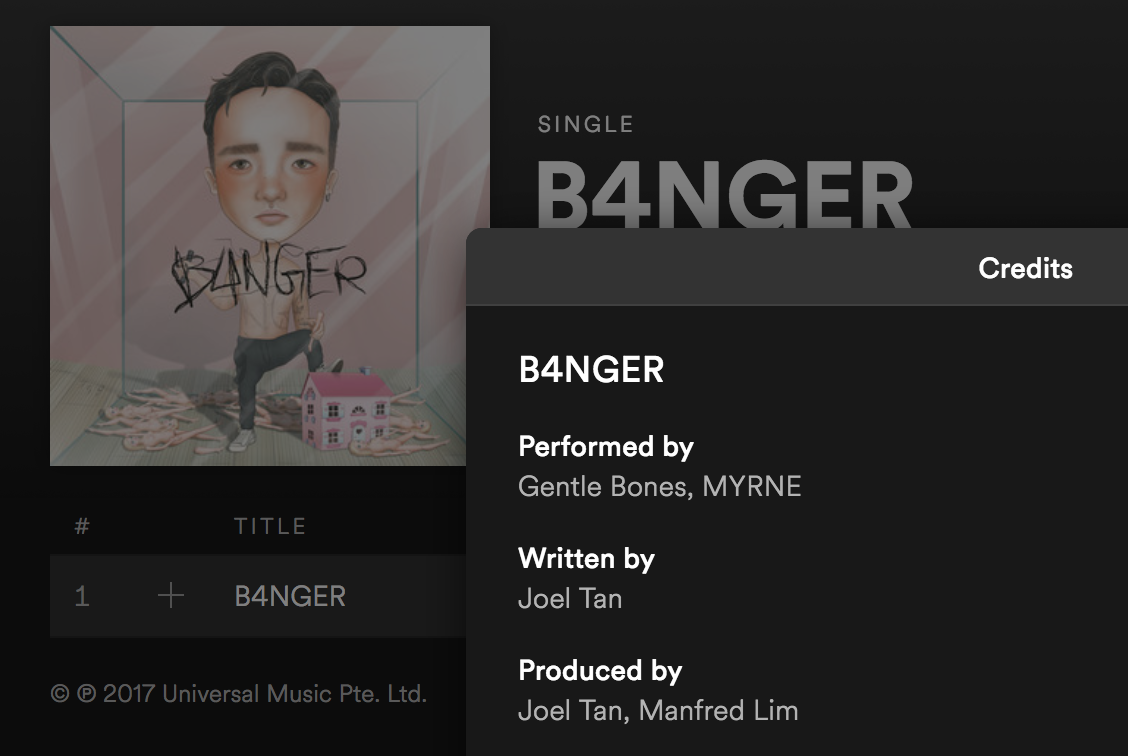Screen dimensions: 1128x756
Task: Click the Performed by label
Action: tap(606, 447)
